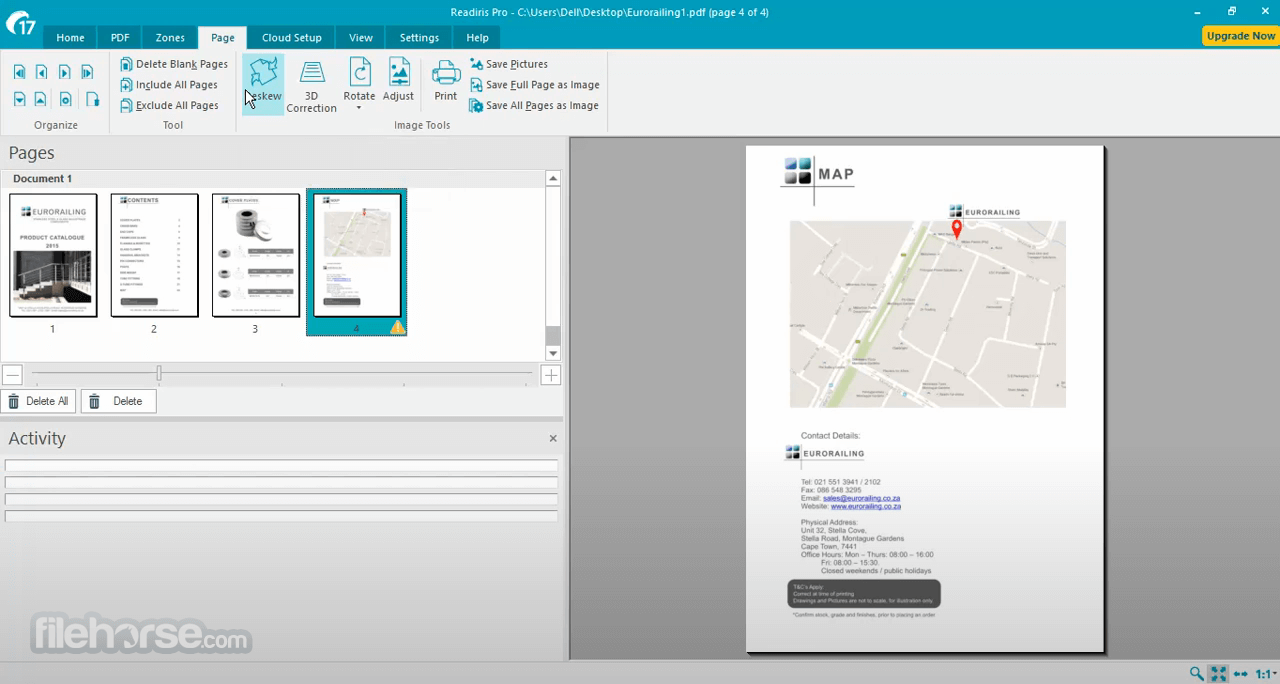Switch to the Home tab
This screenshot has height=684, width=1280.
tap(70, 38)
